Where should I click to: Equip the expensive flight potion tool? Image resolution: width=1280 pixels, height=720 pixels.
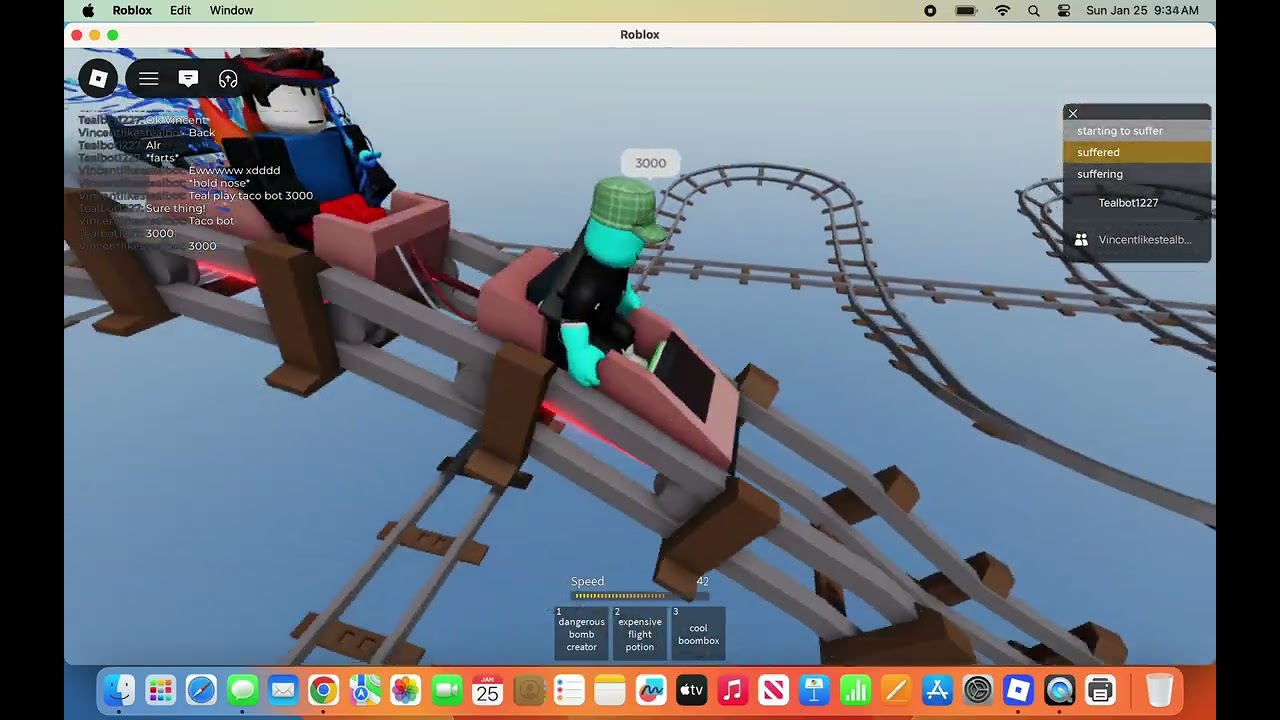tap(640, 634)
